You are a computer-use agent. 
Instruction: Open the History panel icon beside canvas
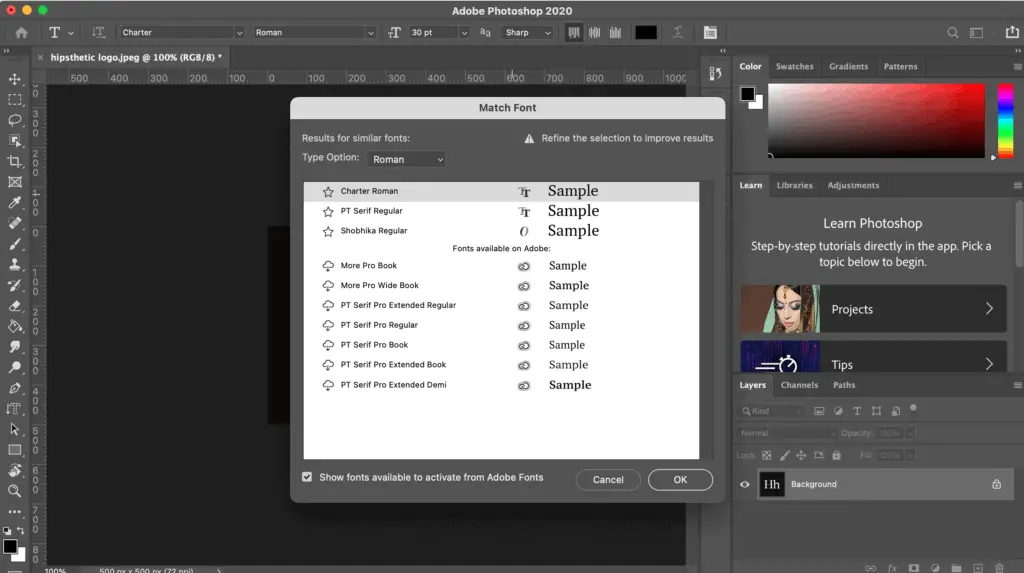click(x=715, y=74)
